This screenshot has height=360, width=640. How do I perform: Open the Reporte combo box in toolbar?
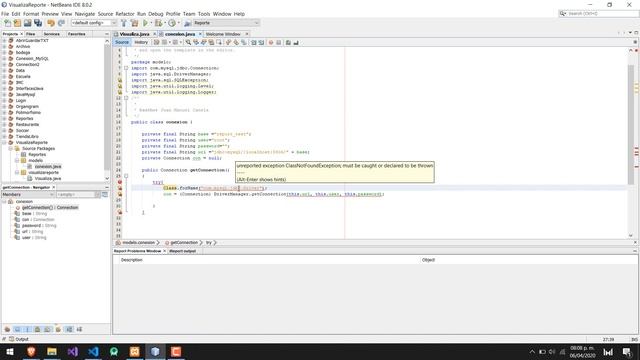tap(226, 23)
